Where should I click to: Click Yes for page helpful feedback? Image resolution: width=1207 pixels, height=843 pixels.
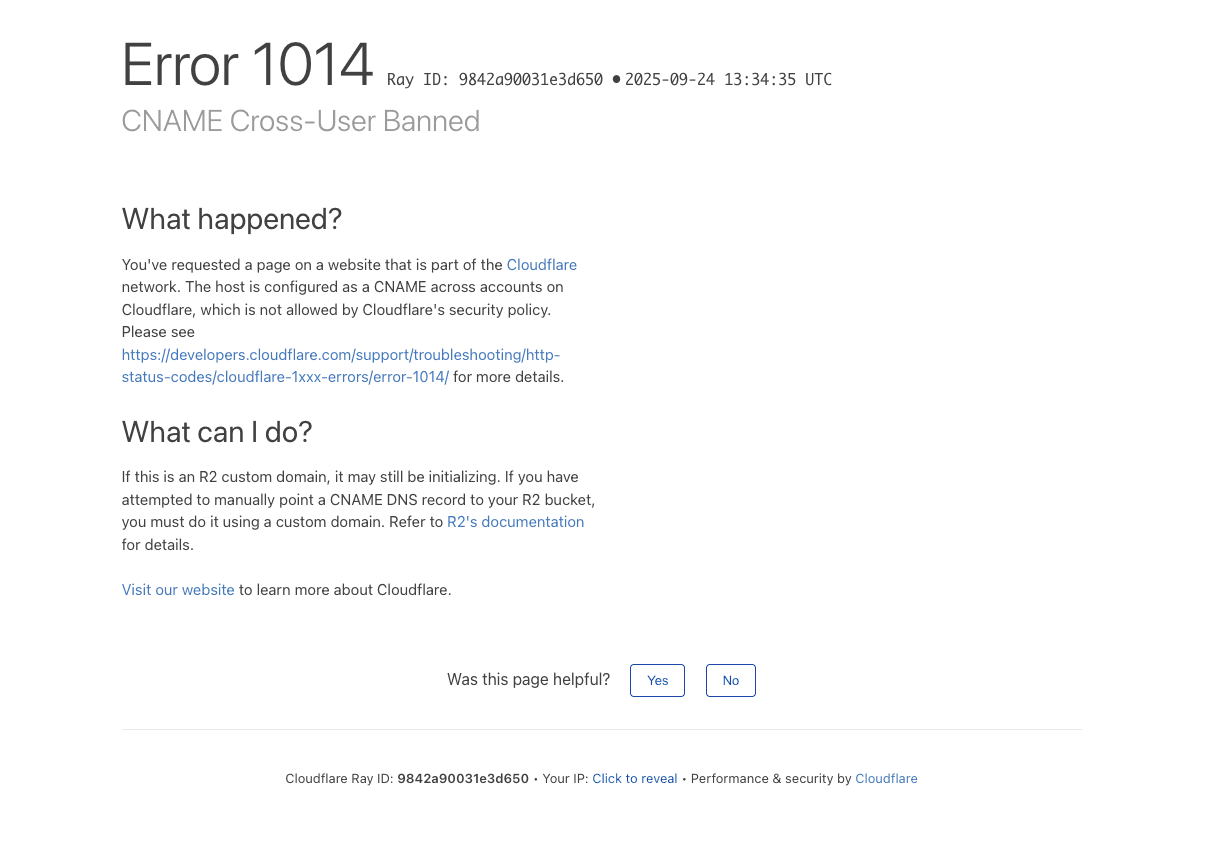tap(657, 680)
